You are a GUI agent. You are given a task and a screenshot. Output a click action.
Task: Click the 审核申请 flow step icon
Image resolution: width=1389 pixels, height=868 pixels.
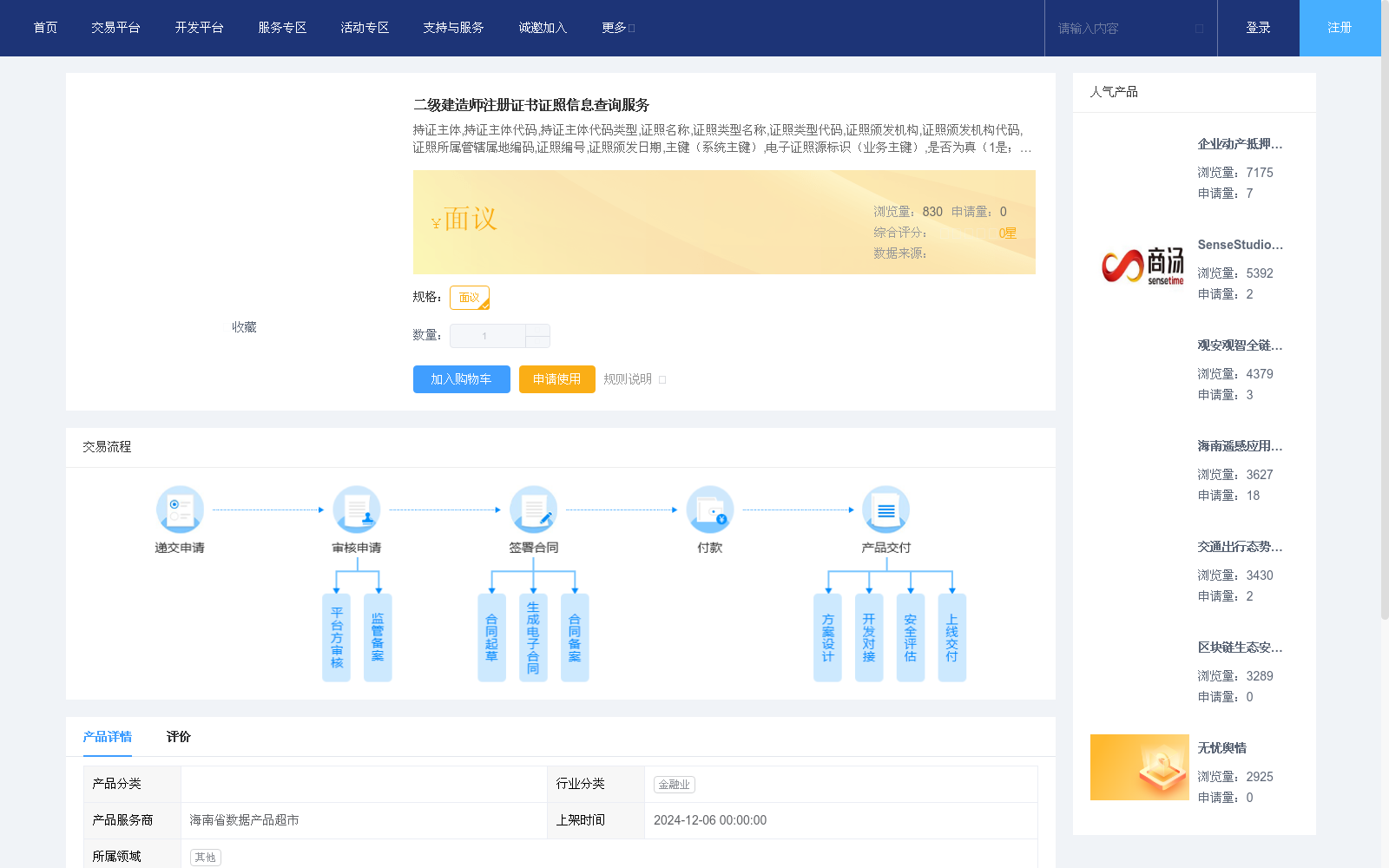[x=357, y=510]
